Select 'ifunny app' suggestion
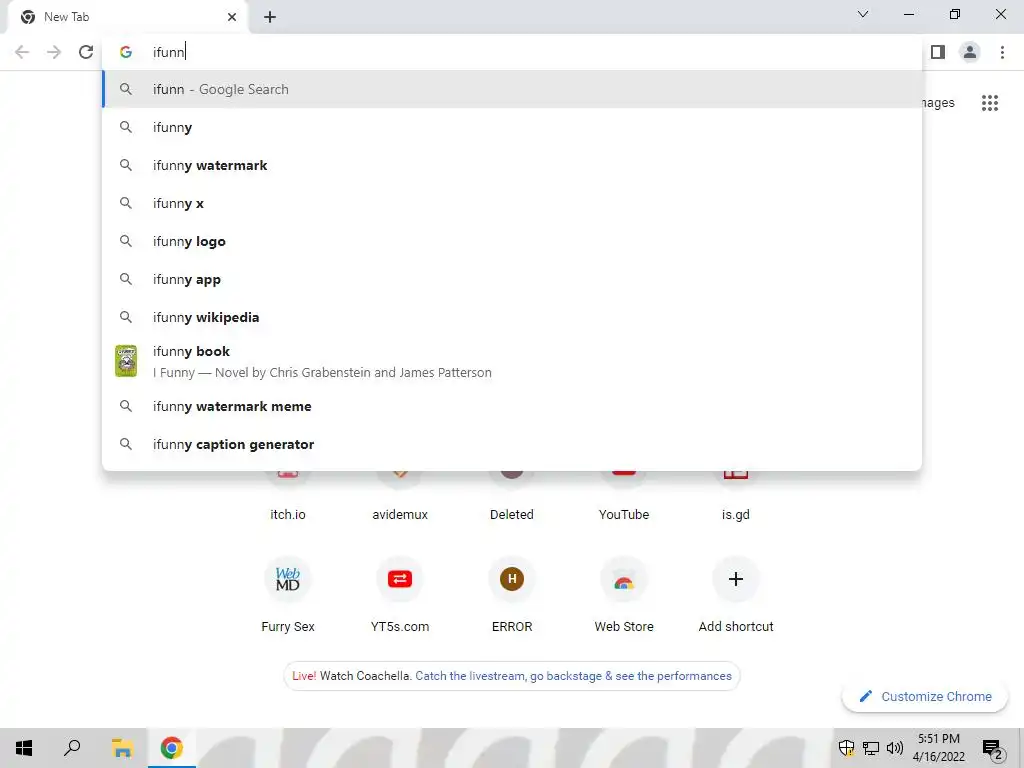1024x768 pixels. pos(512,279)
